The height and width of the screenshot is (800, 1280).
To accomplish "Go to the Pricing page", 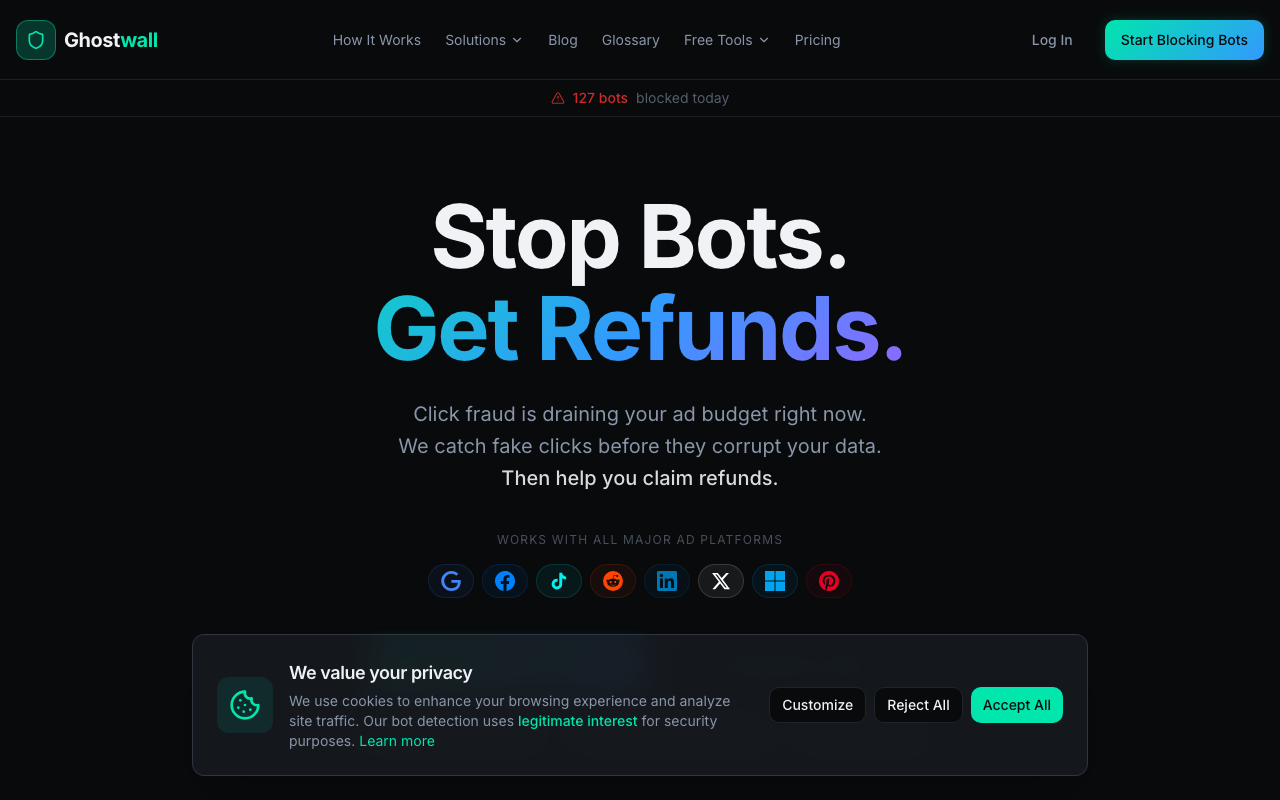I will [x=818, y=40].
